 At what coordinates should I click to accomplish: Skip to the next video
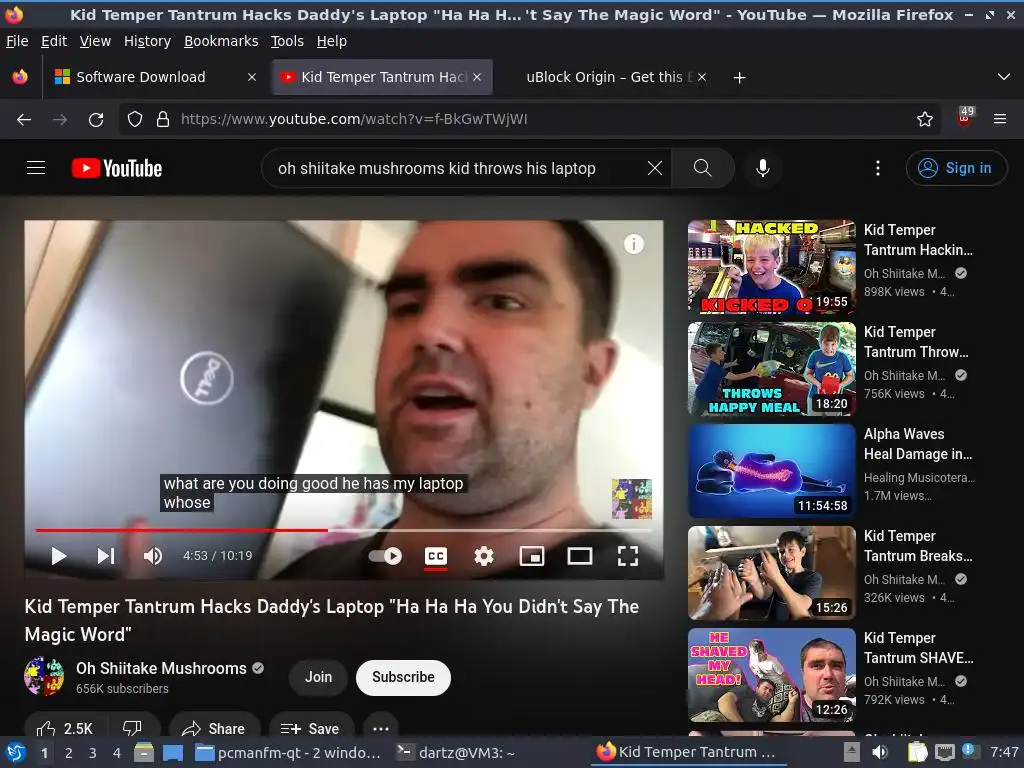[106, 556]
